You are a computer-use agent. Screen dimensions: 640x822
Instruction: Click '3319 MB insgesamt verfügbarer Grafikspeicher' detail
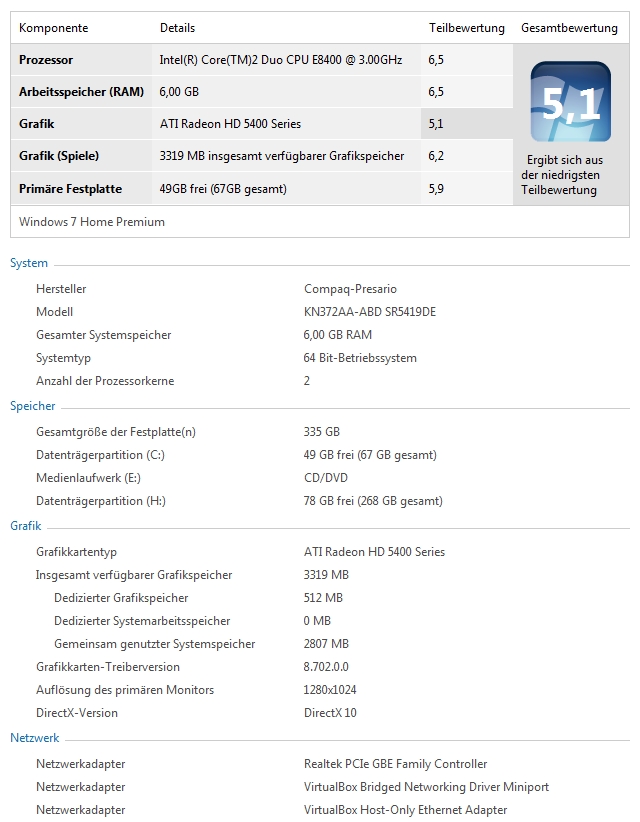coord(281,156)
